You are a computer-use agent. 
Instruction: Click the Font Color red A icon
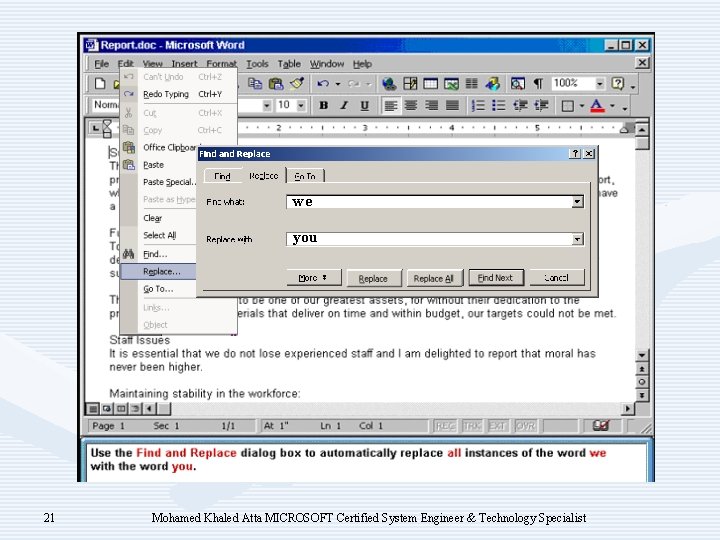coord(597,106)
